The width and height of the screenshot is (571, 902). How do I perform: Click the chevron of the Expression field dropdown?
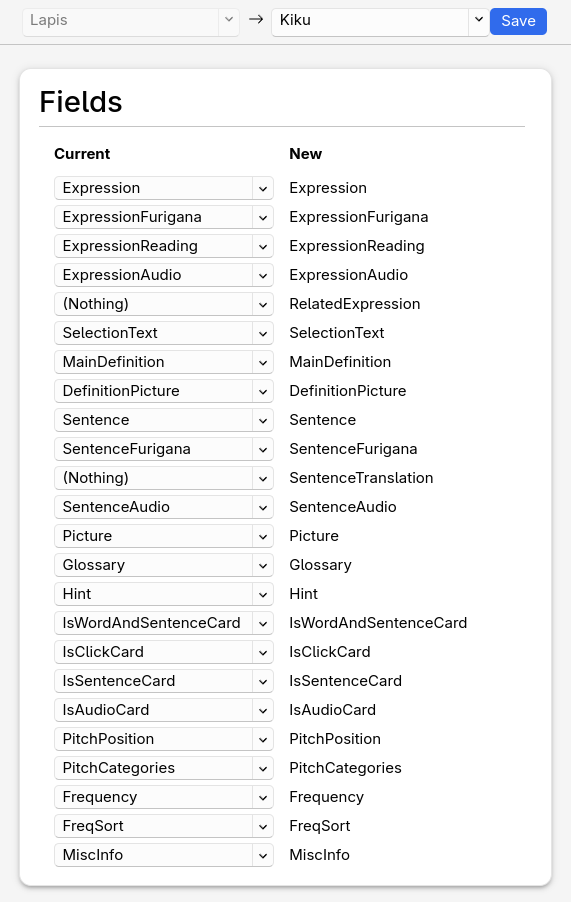tap(263, 188)
